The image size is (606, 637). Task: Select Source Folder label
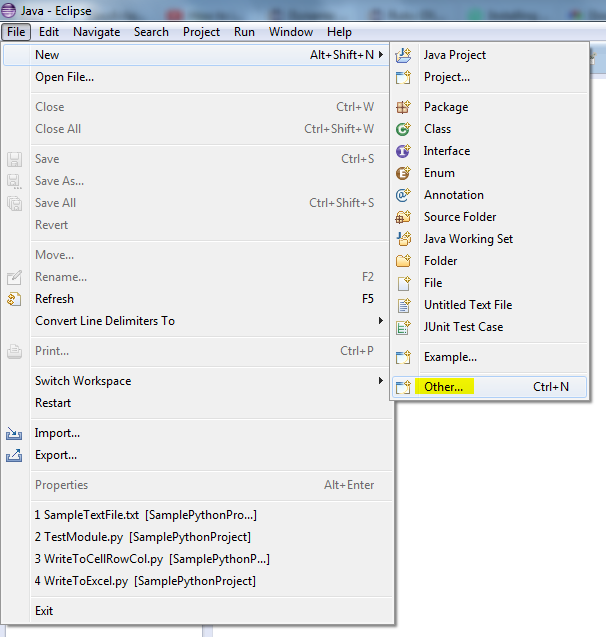click(x=460, y=217)
